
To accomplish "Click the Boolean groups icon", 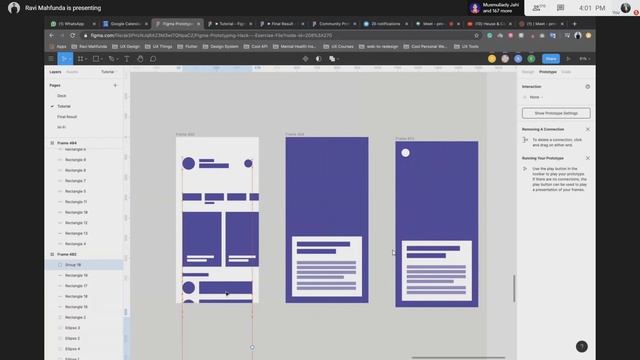I will (332, 59).
